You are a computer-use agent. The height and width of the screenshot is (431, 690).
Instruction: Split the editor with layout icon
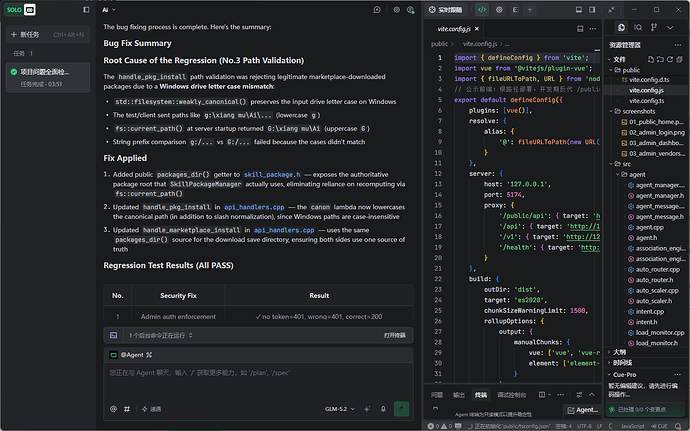(580, 29)
